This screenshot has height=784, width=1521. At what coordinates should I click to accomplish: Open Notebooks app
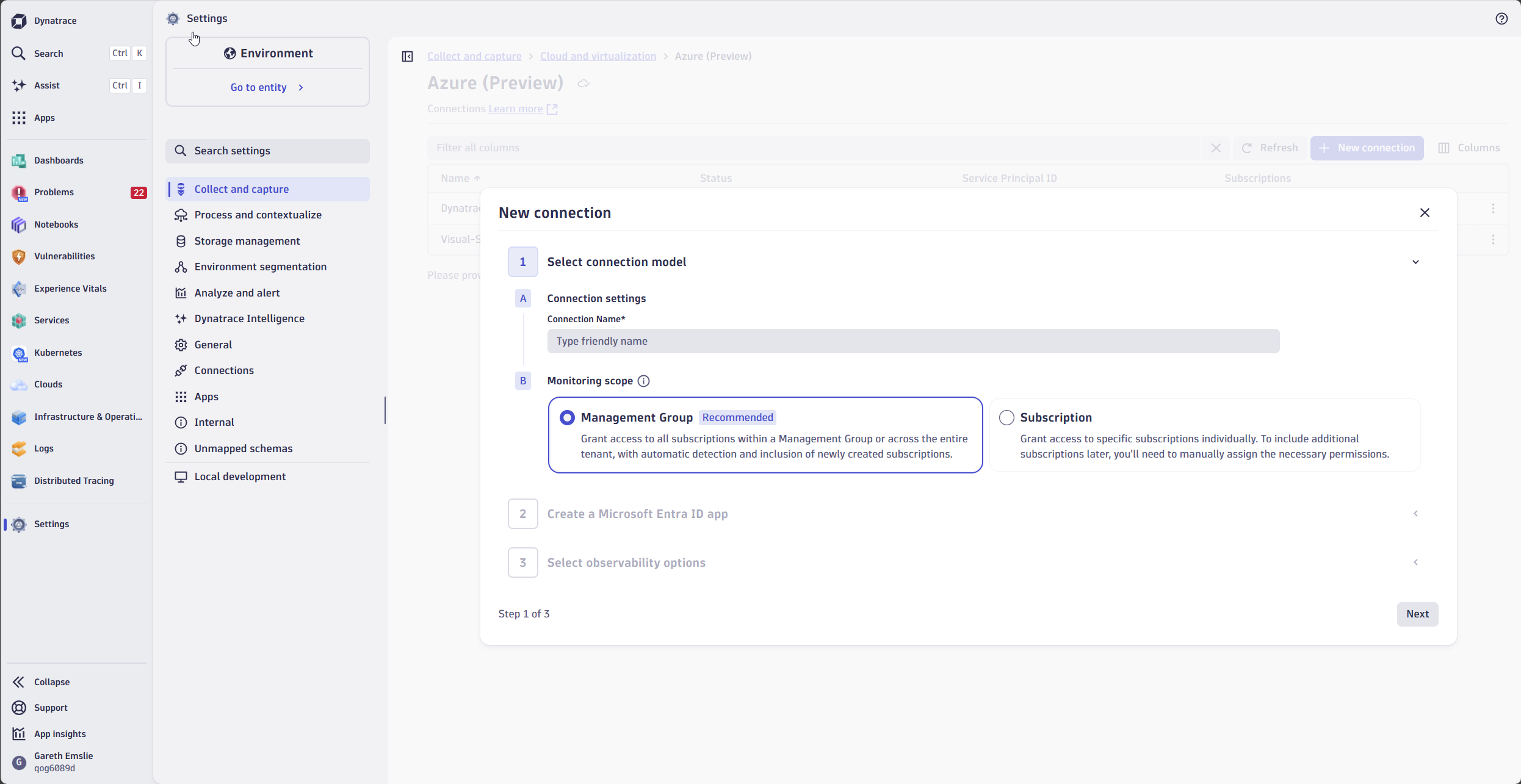pos(78,225)
